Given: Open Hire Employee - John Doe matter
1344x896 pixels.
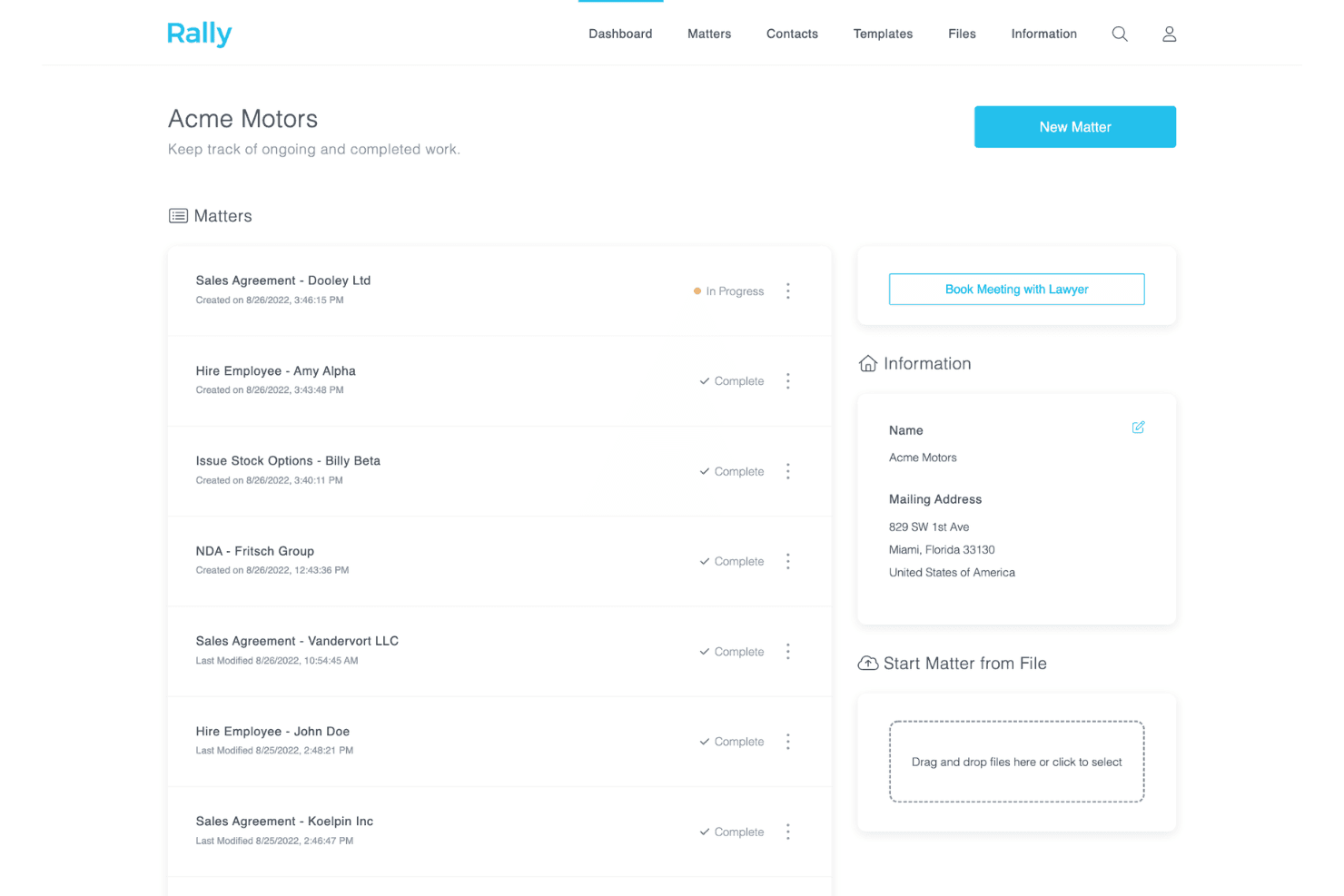Looking at the screenshot, I should pyautogui.click(x=272, y=731).
